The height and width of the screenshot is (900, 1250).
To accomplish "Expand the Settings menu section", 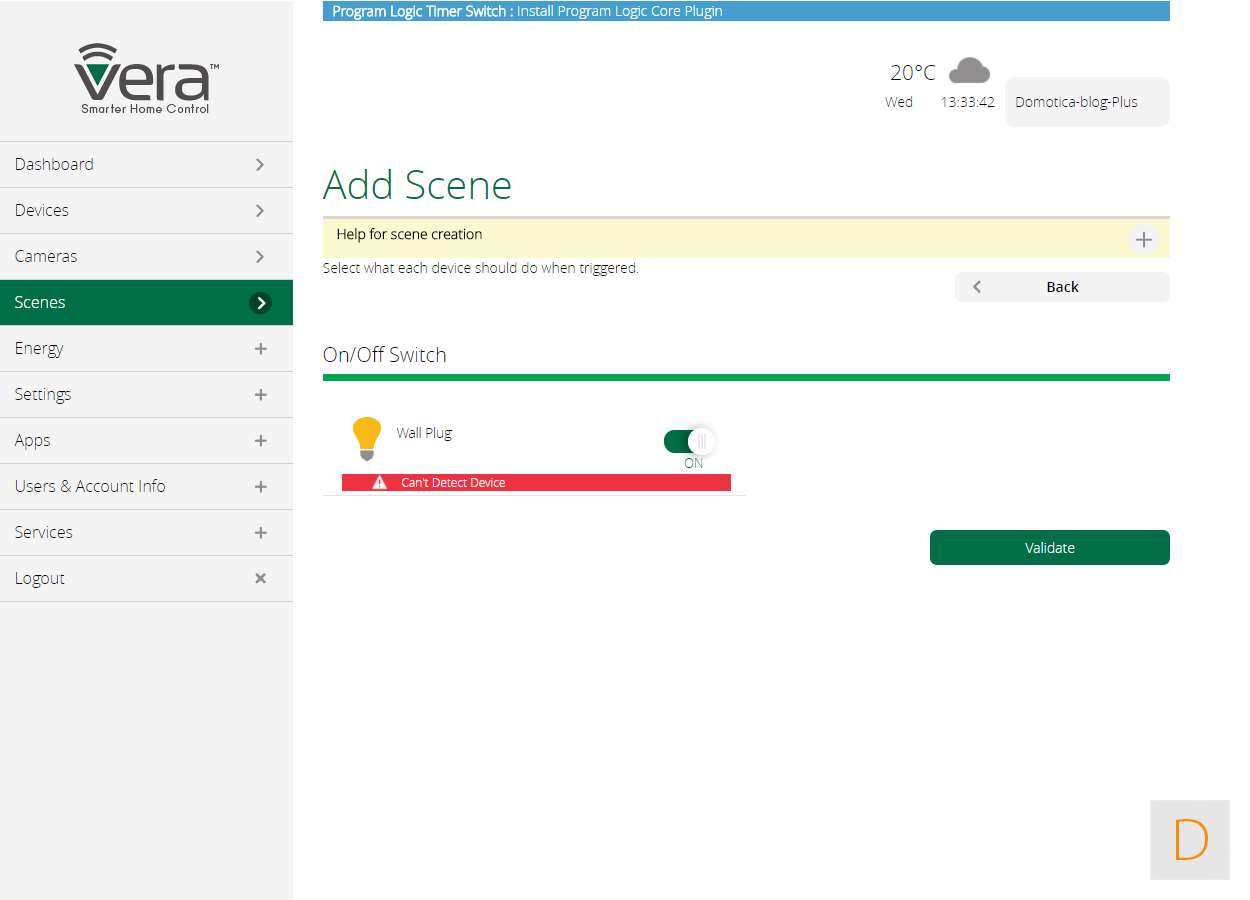I will point(146,394).
